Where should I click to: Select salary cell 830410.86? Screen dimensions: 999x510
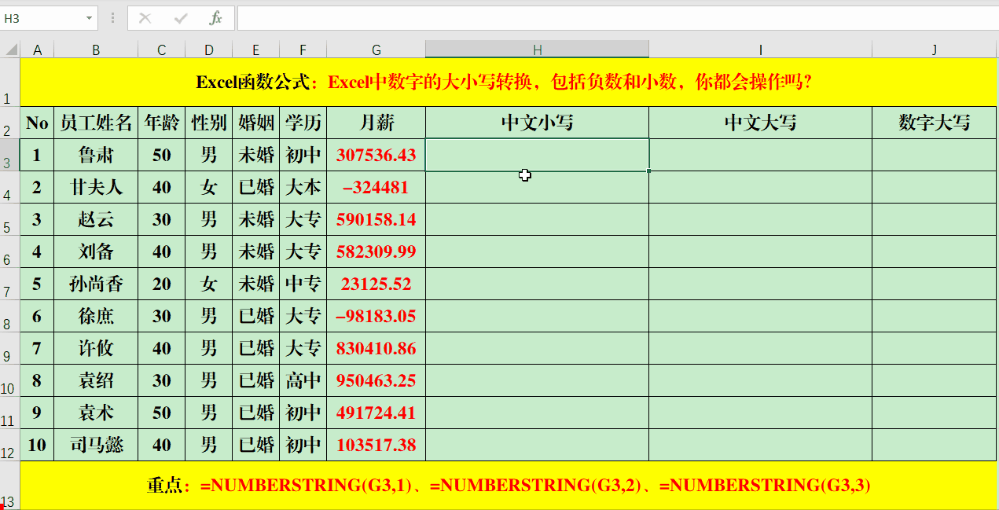pyautogui.click(x=376, y=349)
